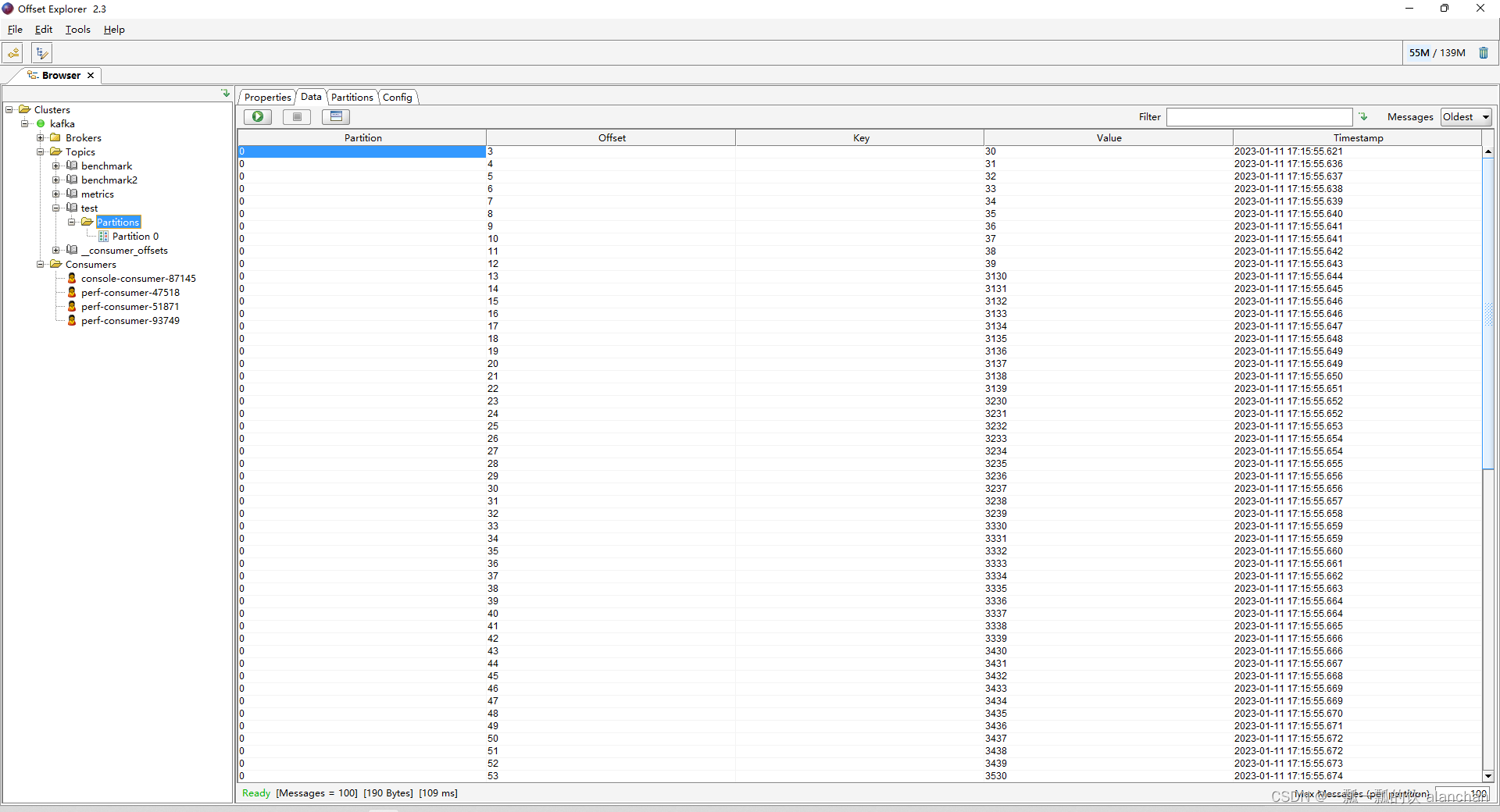Click the add new connection toolbar icon
Screen dimensions: 1500x812
[x=13, y=53]
